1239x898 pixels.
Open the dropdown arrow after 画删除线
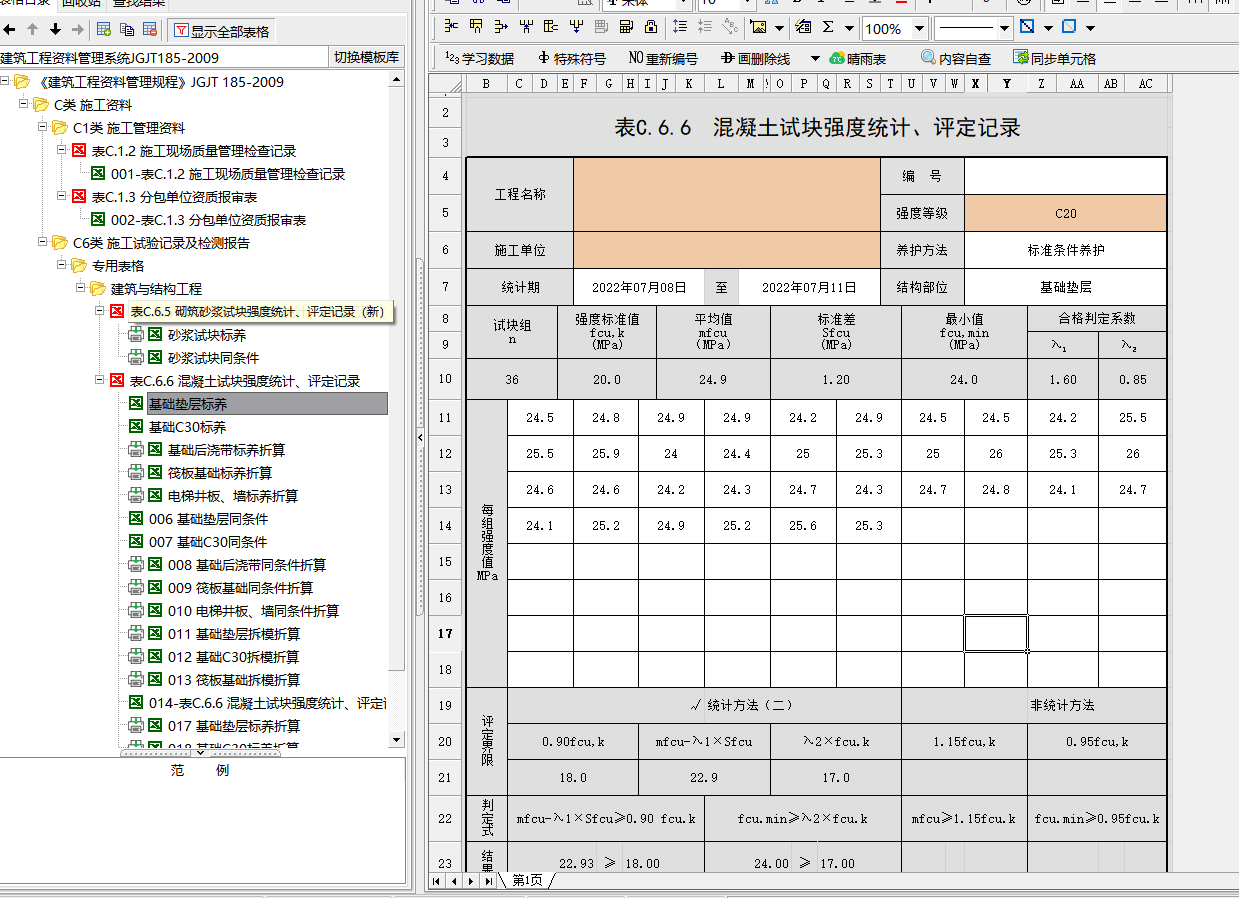(815, 59)
